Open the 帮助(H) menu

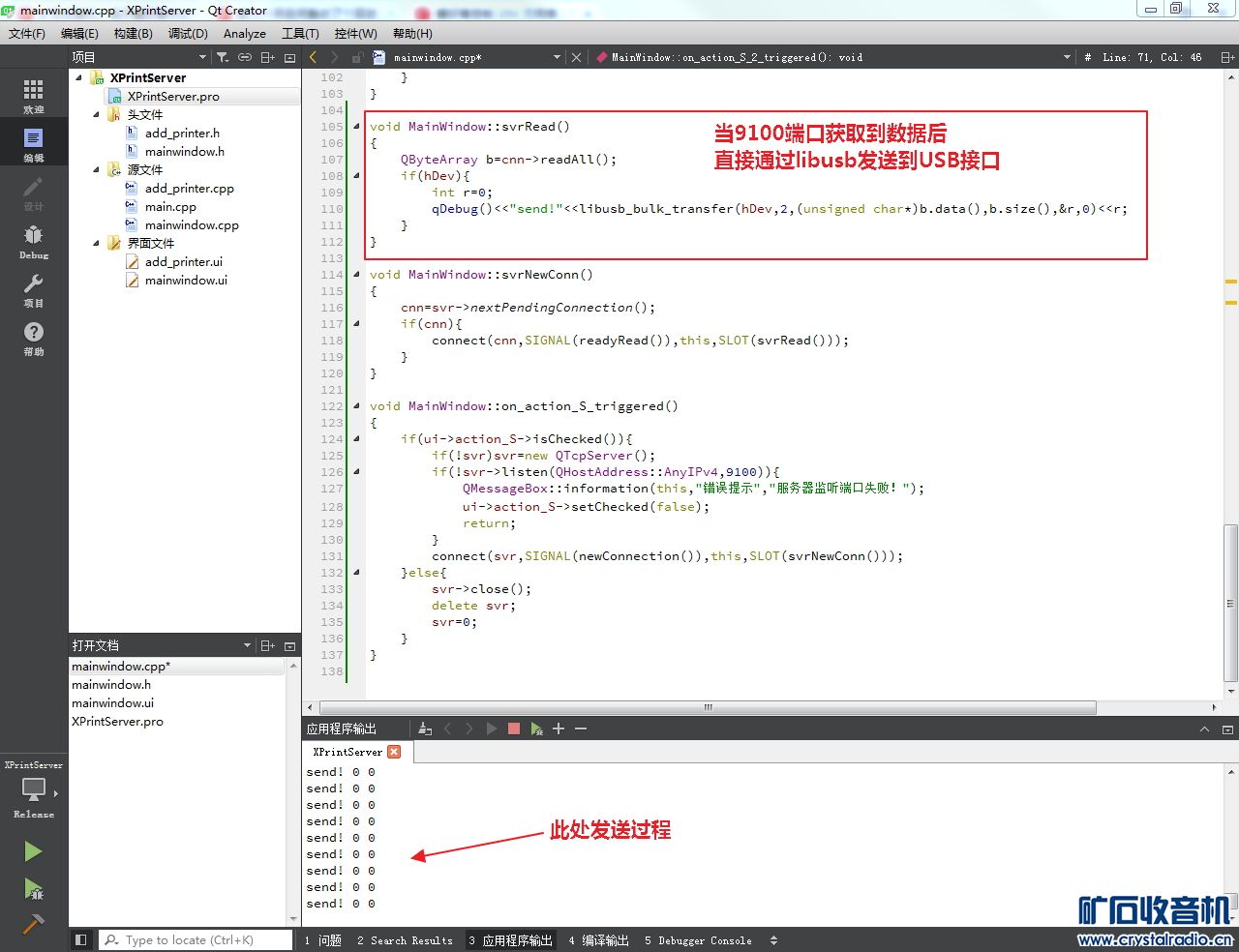click(412, 33)
